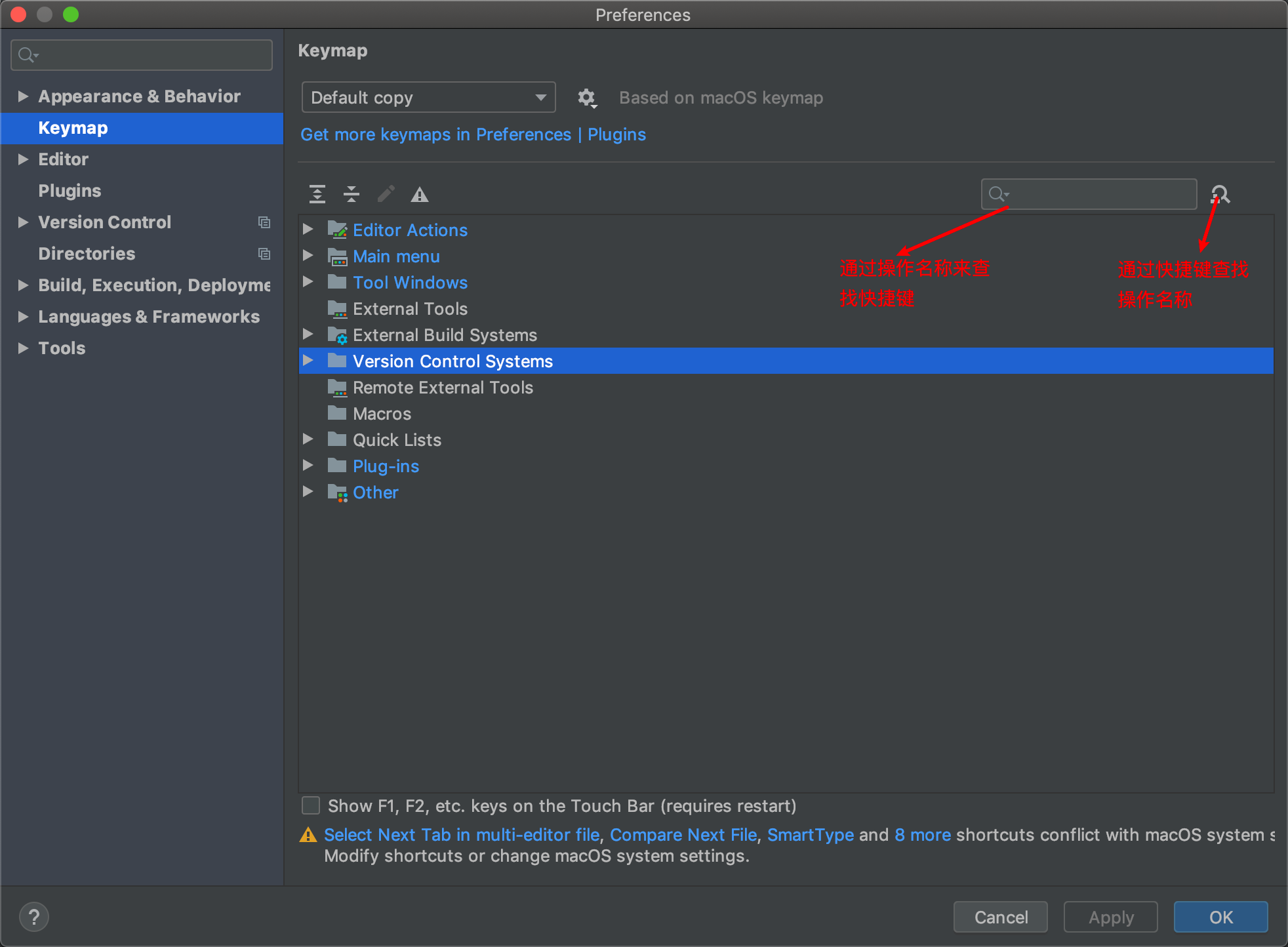Click the Expand All toolbar icon
This screenshot has height=947, width=1288.
[x=317, y=194]
